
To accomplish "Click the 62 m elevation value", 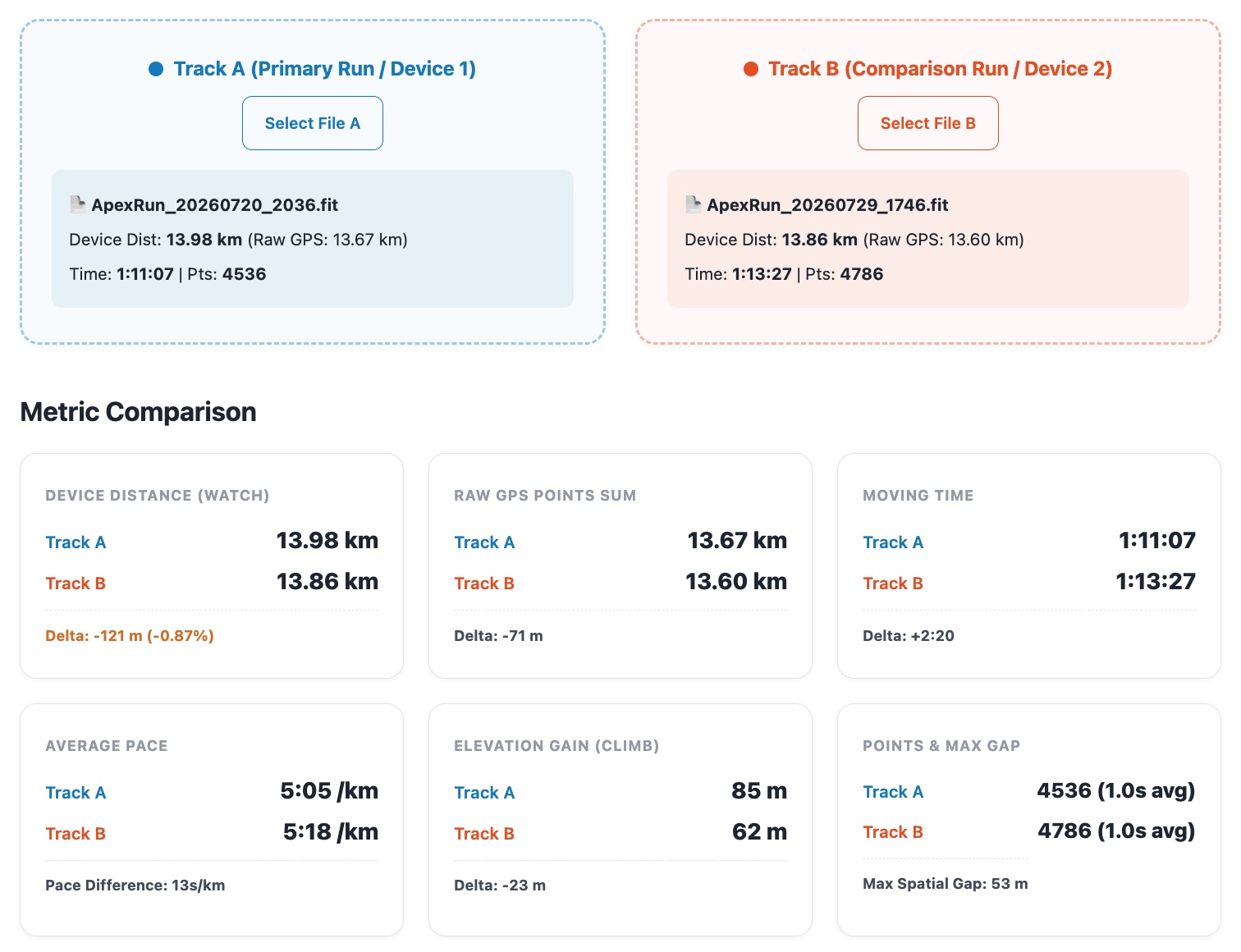I will coord(758,832).
